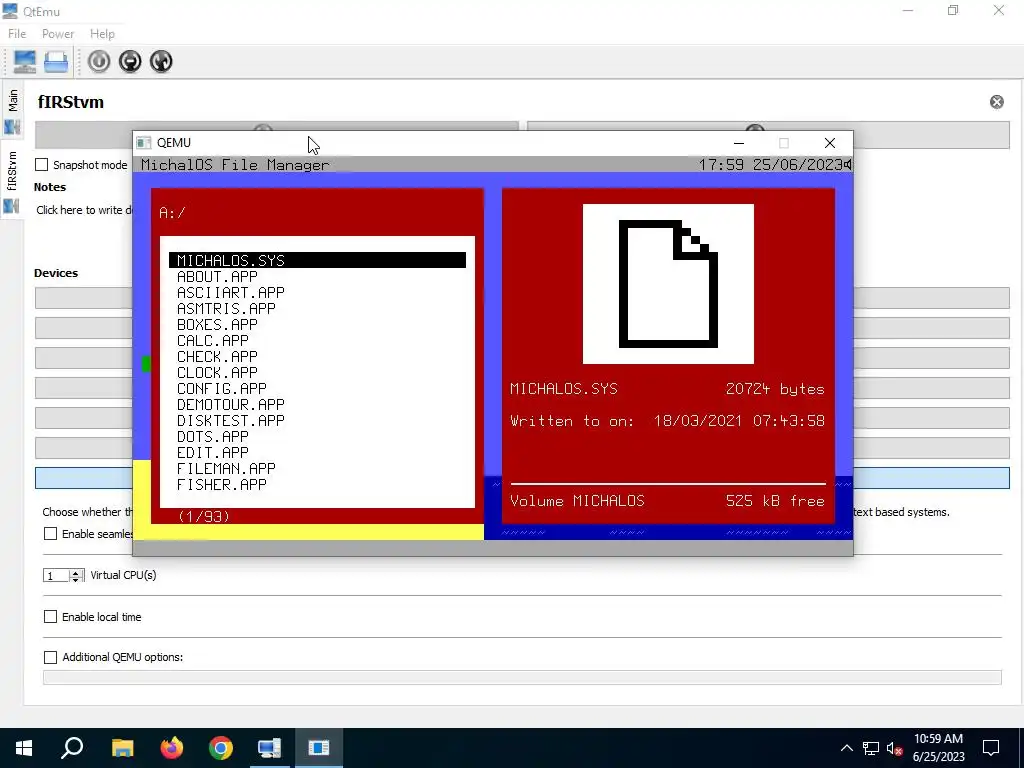Click the network tray icon

coord(871,748)
